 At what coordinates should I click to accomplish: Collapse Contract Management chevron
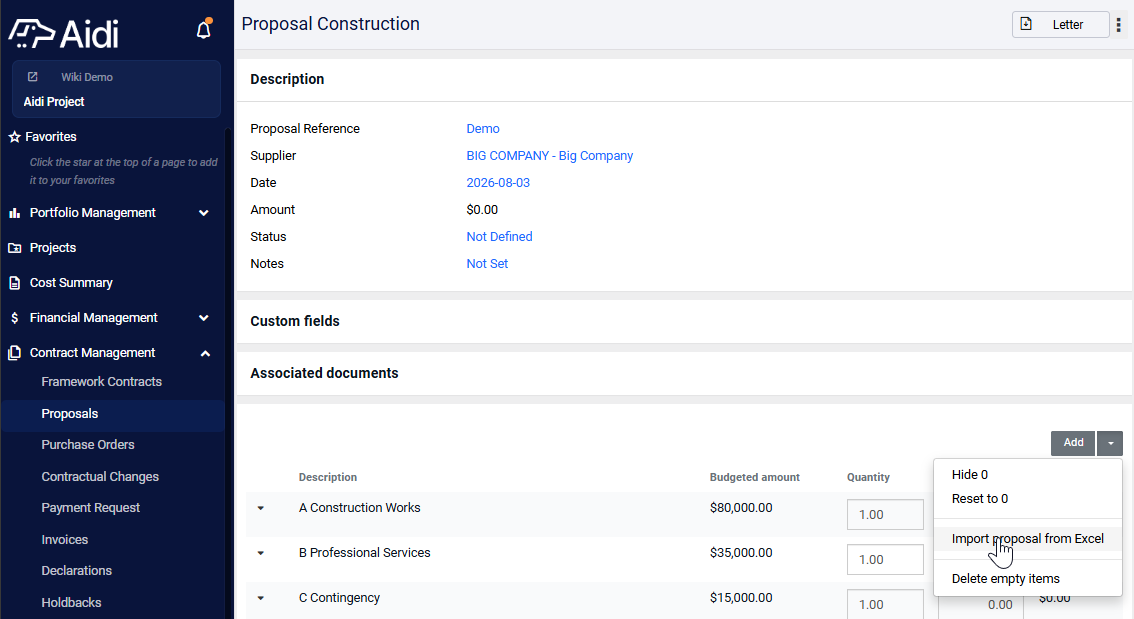click(x=205, y=353)
